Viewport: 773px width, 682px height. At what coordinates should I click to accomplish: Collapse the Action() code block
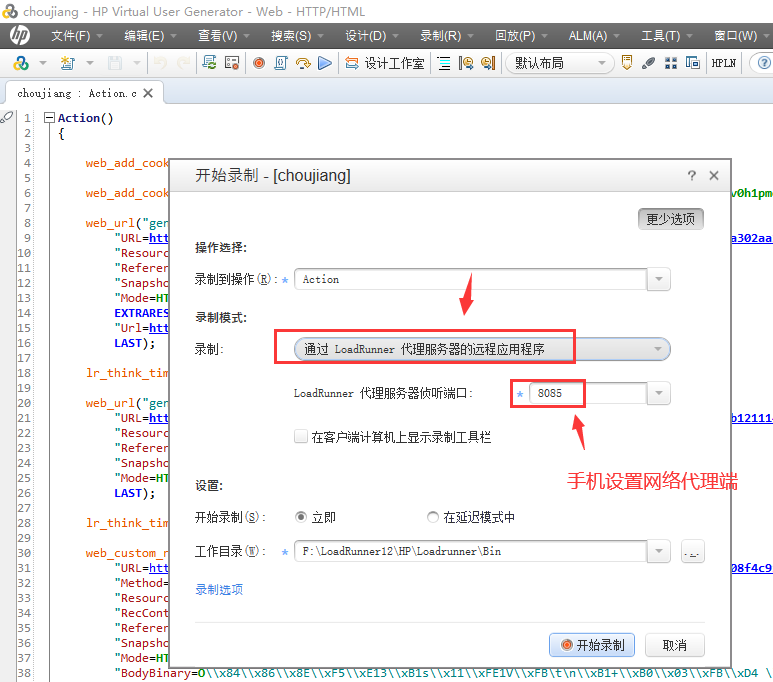click(49, 118)
